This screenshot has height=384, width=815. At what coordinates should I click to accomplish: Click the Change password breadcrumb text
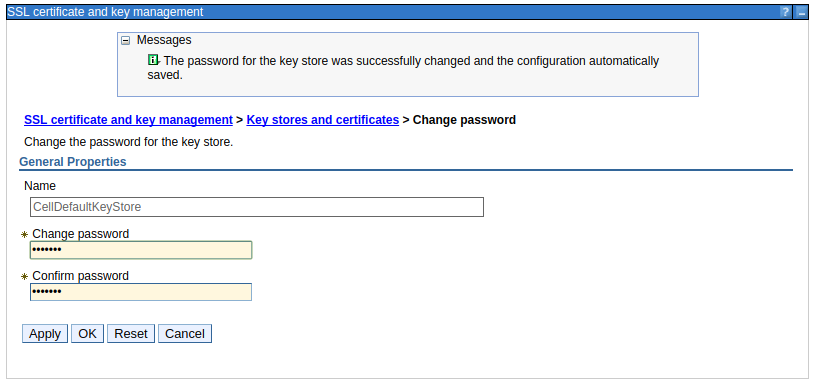[464, 120]
